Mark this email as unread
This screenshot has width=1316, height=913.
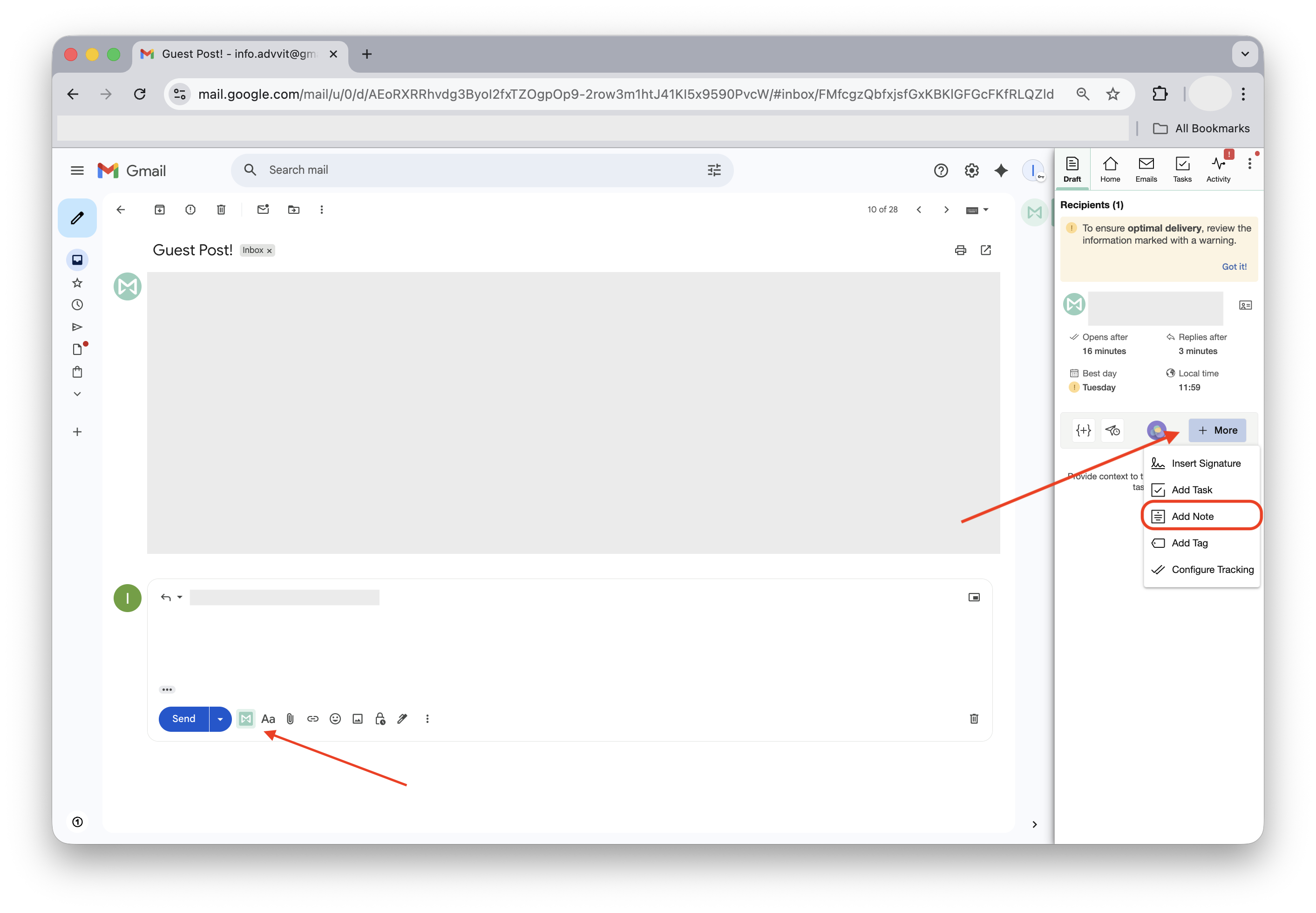coord(263,210)
